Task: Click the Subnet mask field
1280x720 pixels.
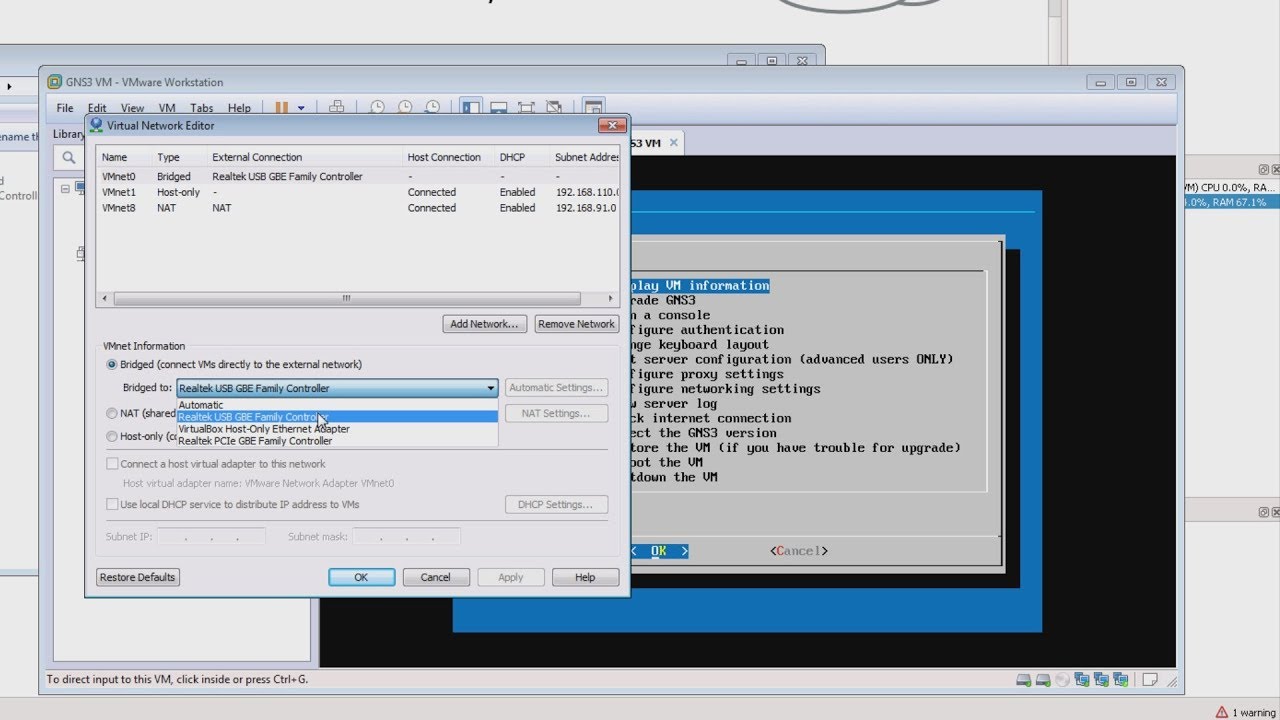Action: coord(406,537)
